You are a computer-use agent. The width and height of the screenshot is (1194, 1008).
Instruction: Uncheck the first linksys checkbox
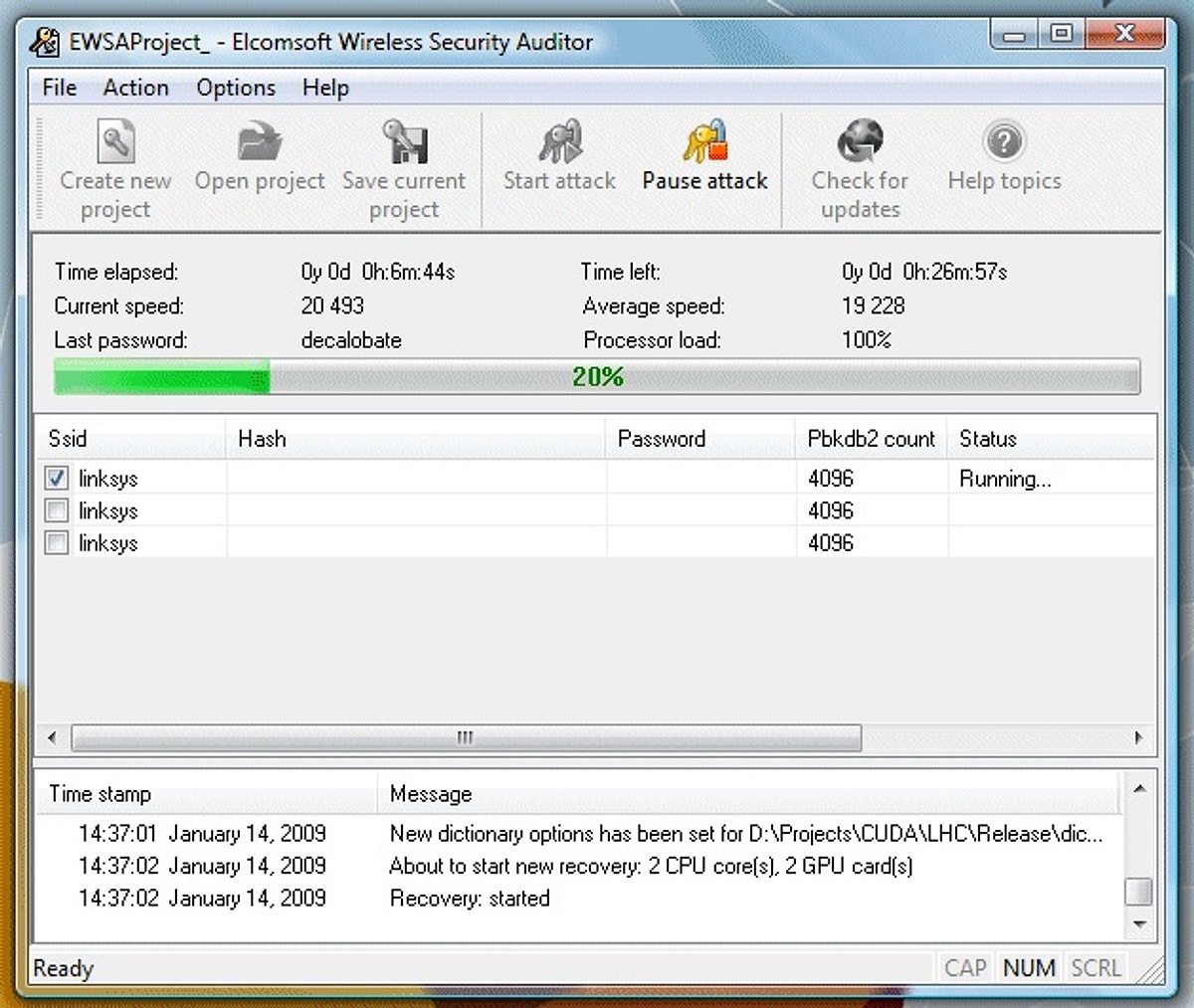[57, 479]
